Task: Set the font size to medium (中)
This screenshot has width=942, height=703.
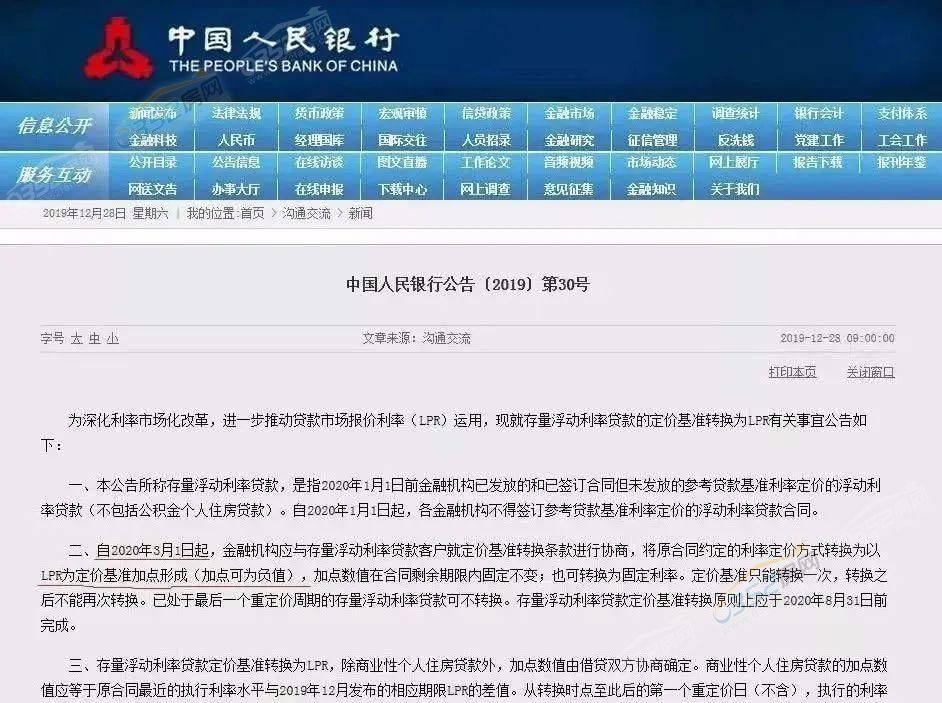Action: [95, 339]
